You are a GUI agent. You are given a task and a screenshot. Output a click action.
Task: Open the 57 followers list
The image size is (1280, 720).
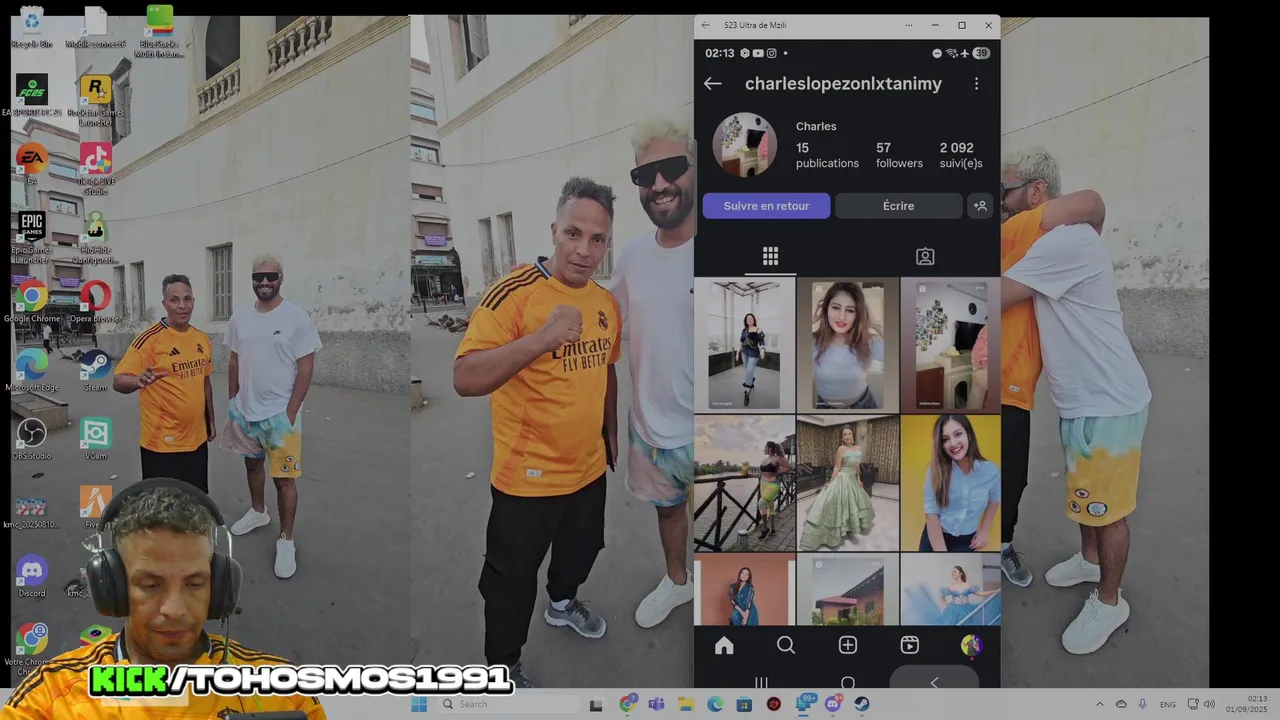click(899, 155)
